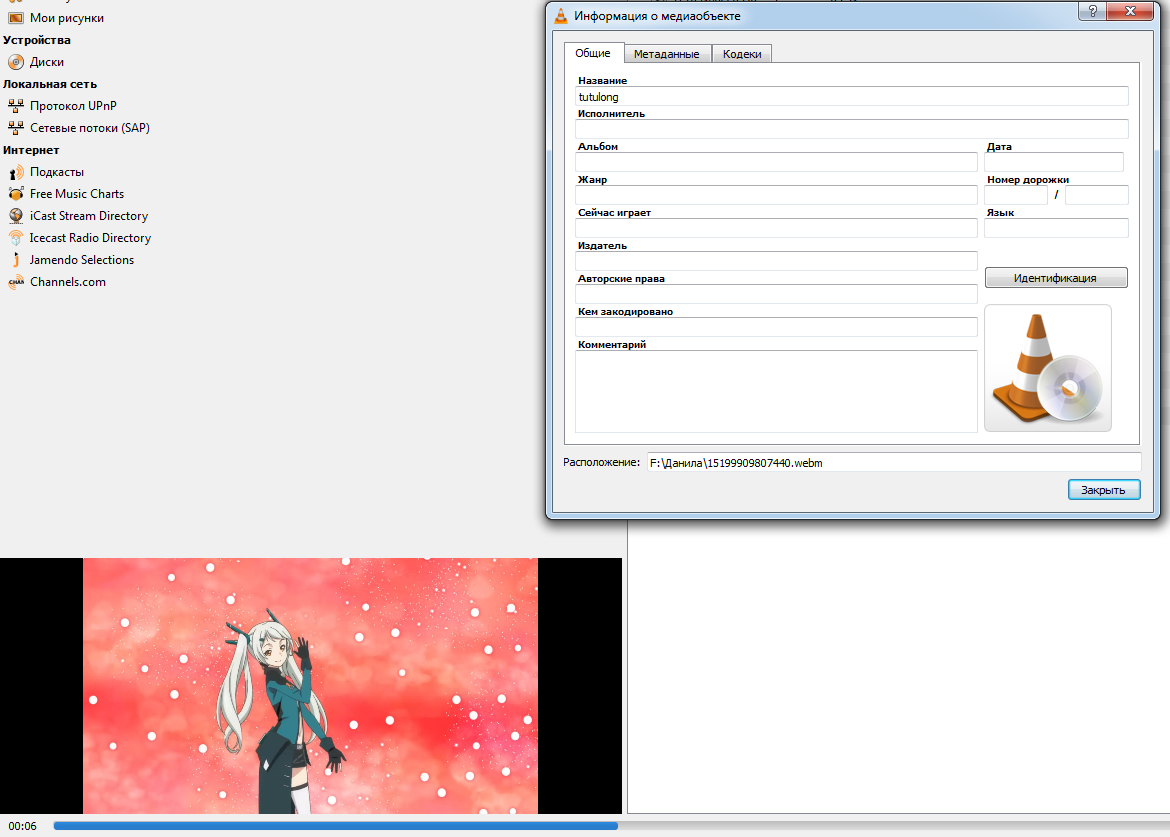The image size is (1170, 837).
Task: Open the UPnP protocol icon
Action: point(16,106)
